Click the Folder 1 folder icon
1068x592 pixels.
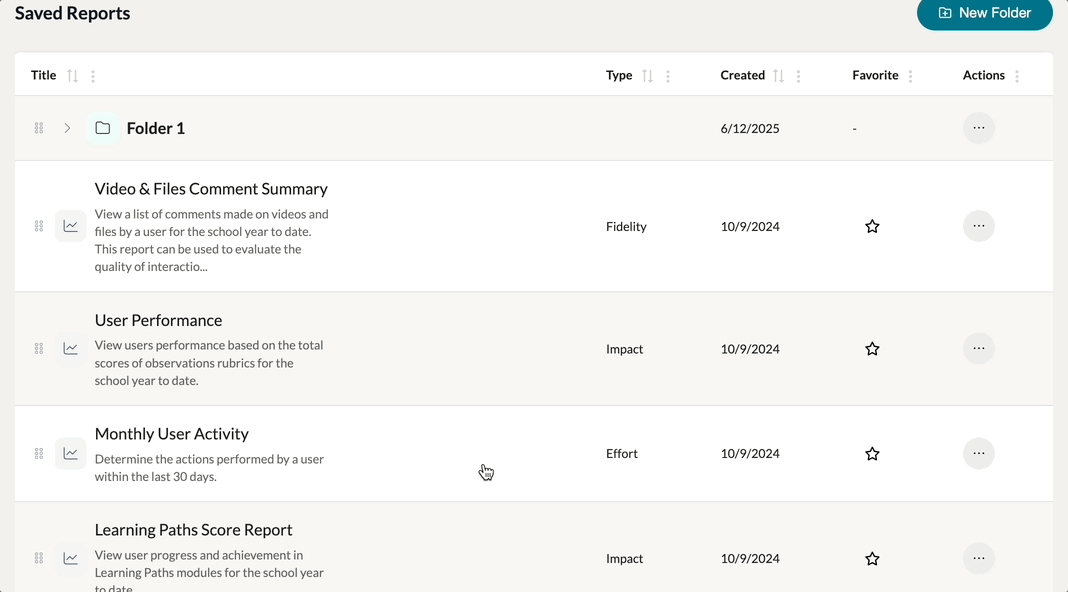[x=102, y=128]
